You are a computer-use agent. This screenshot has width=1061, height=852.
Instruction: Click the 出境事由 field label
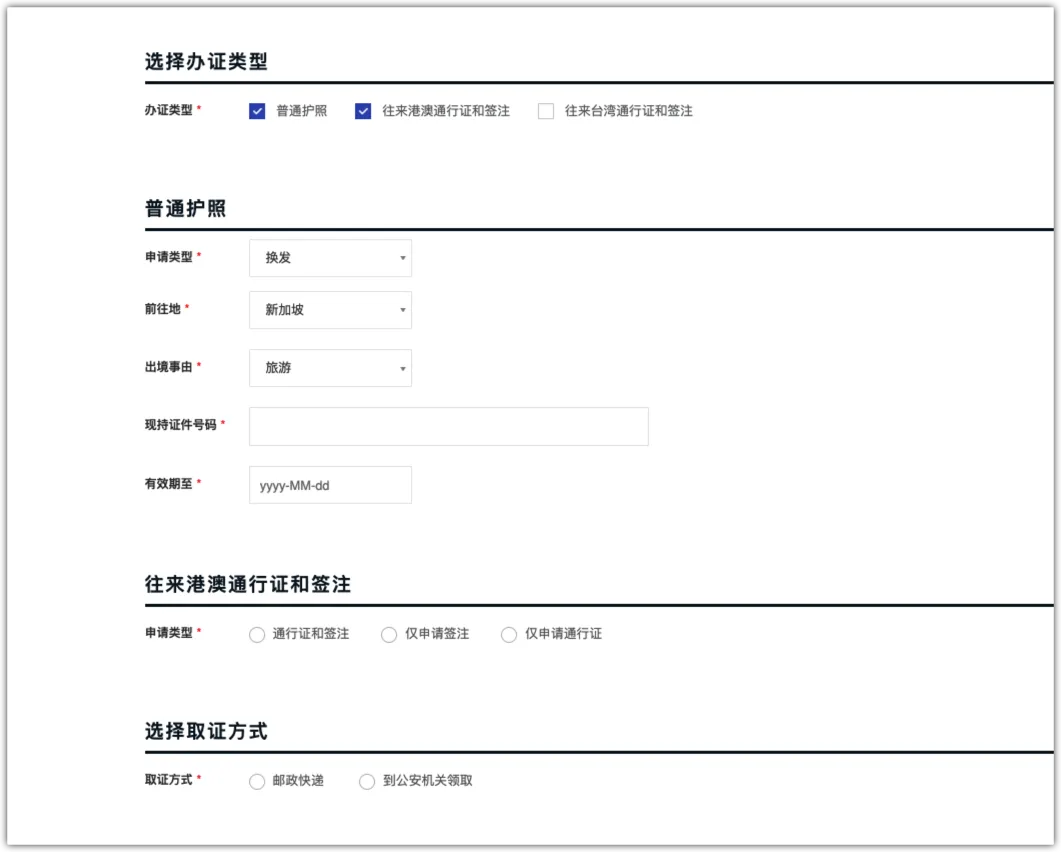(169, 367)
